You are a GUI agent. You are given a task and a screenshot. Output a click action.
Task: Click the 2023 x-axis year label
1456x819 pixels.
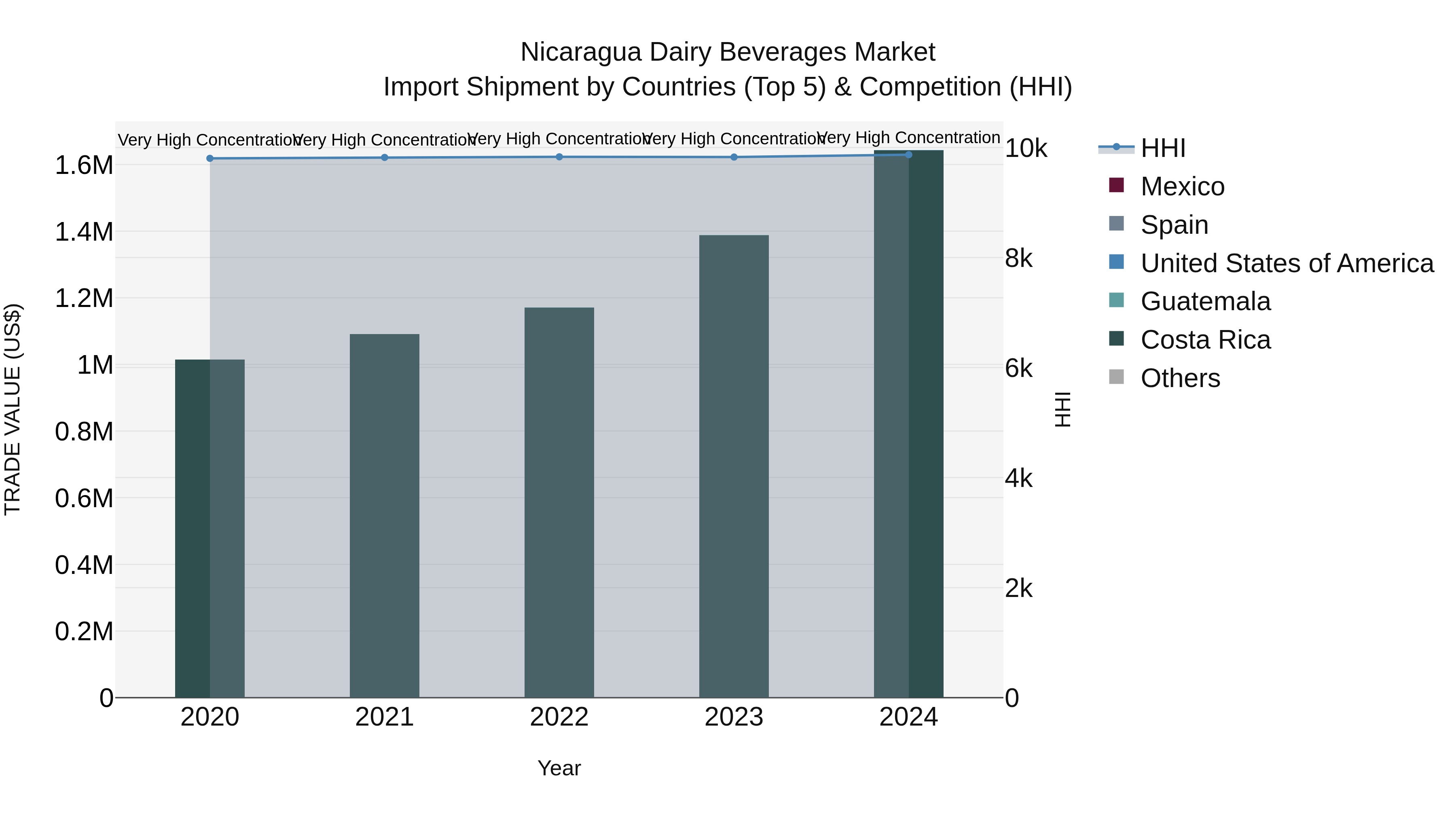[x=734, y=717]
